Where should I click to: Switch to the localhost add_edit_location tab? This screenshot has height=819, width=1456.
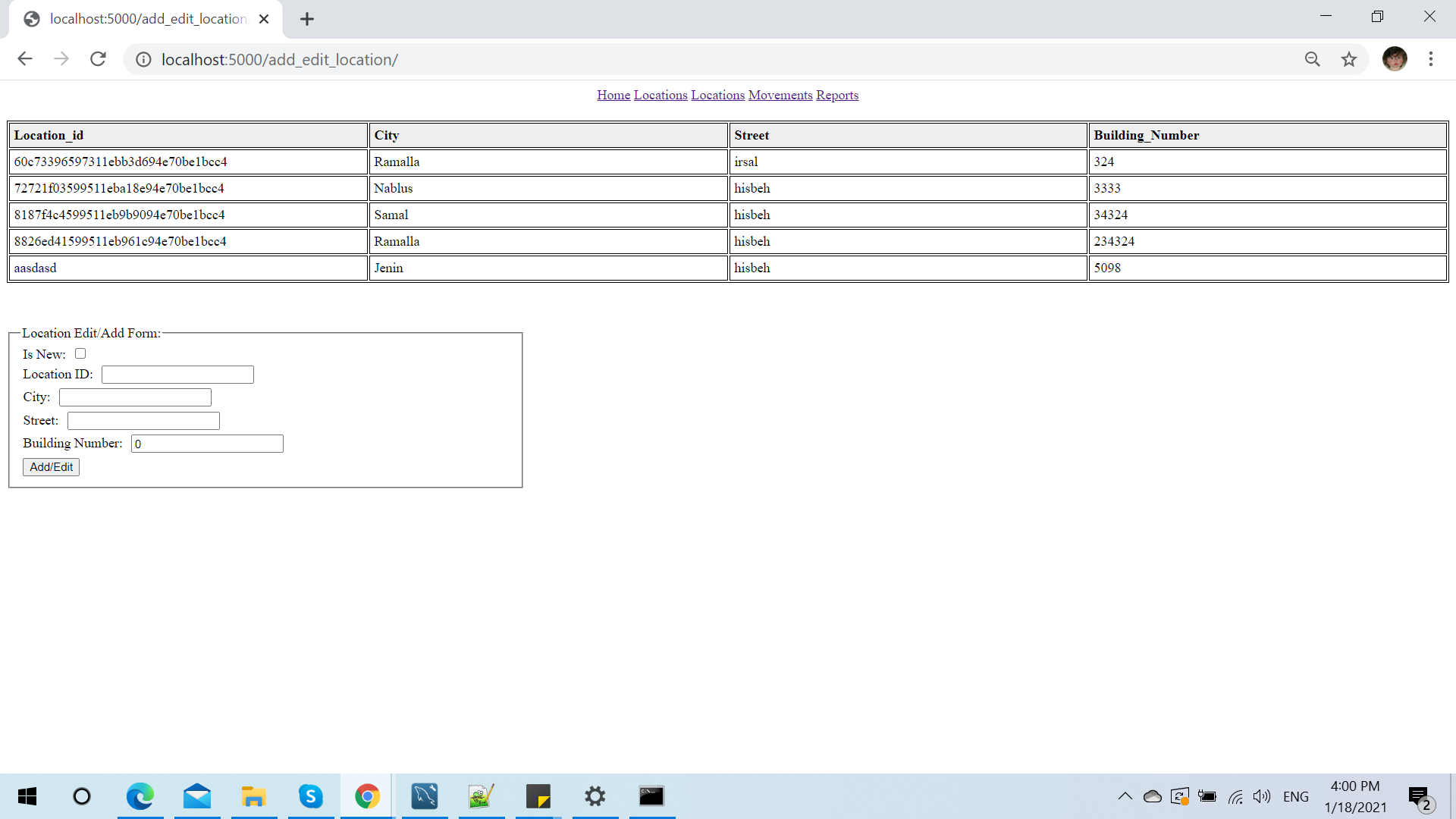(x=147, y=19)
